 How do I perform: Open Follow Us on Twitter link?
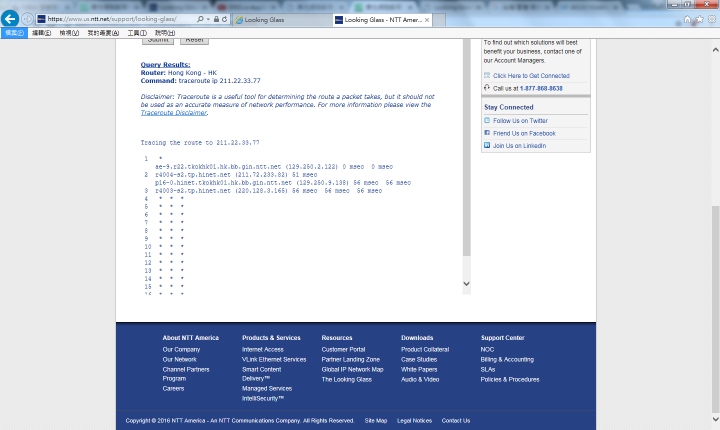tap(520, 121)
